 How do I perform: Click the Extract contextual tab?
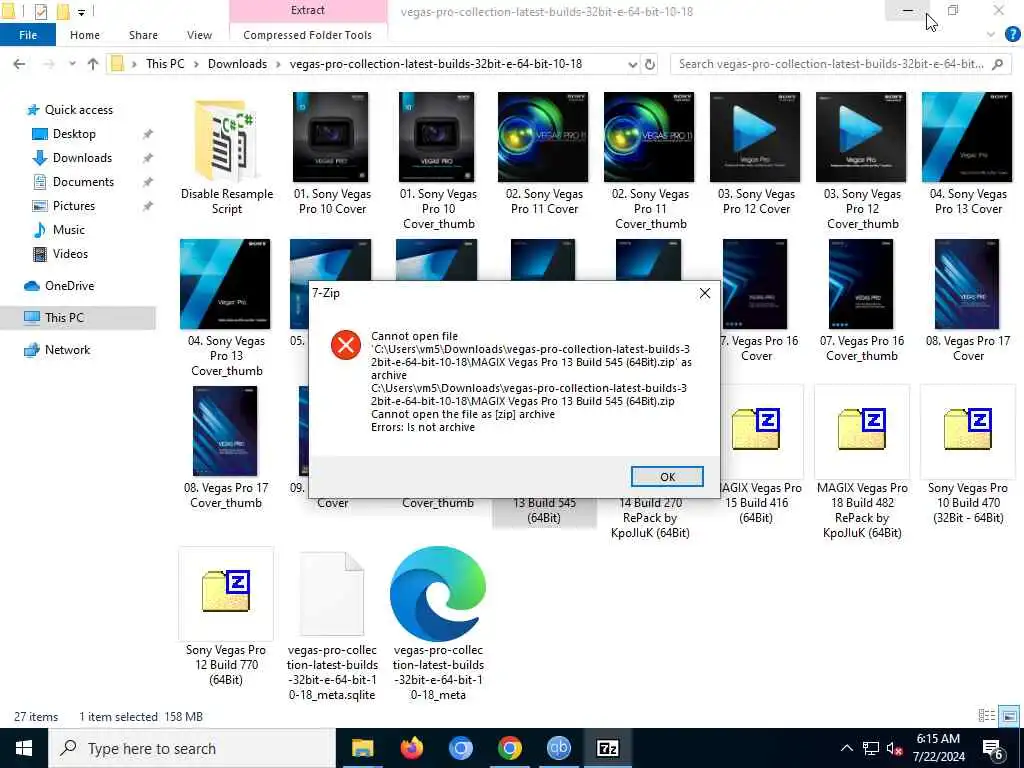(308, 10)
